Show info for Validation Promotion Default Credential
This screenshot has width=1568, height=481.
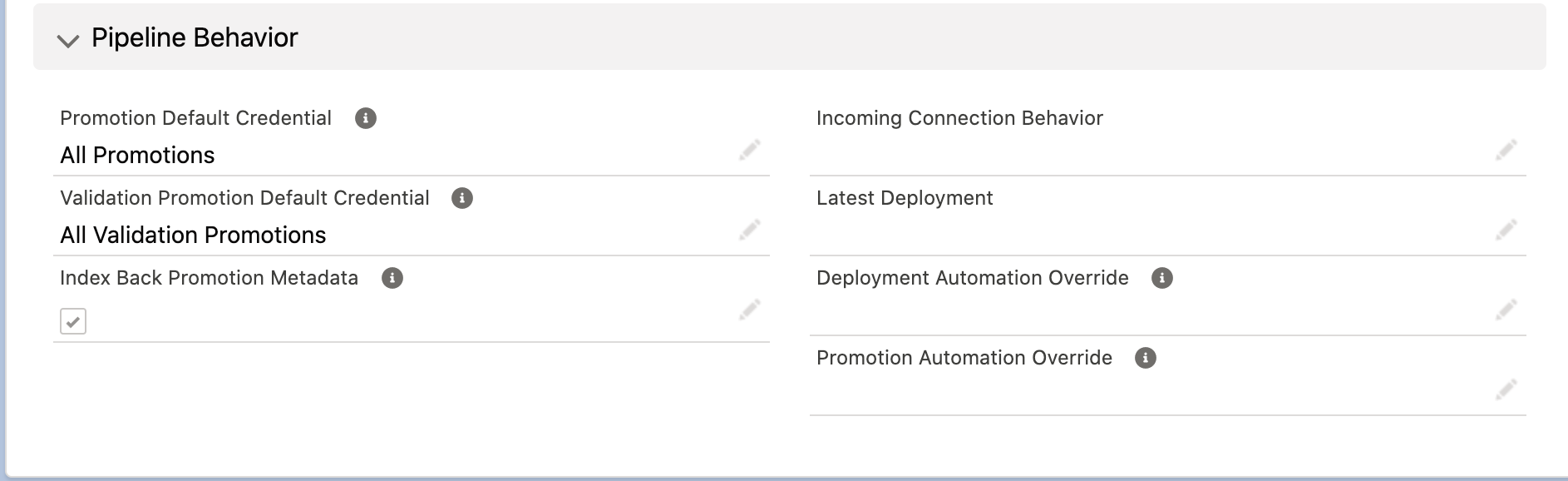coord(462,198)
